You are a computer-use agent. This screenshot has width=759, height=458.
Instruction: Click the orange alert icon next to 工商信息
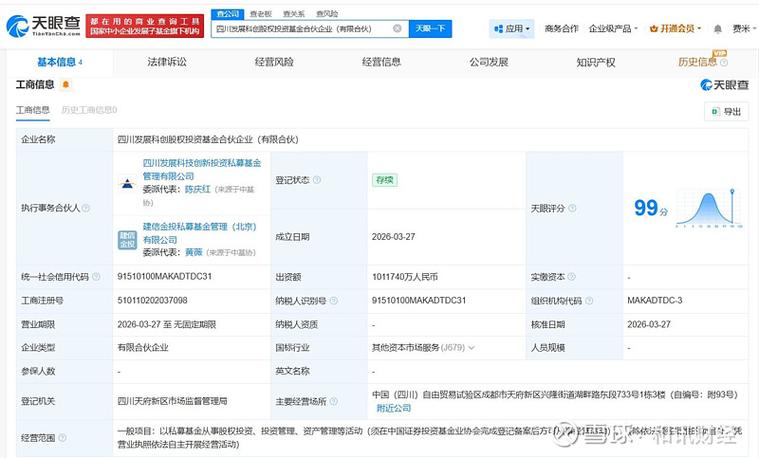65,85
